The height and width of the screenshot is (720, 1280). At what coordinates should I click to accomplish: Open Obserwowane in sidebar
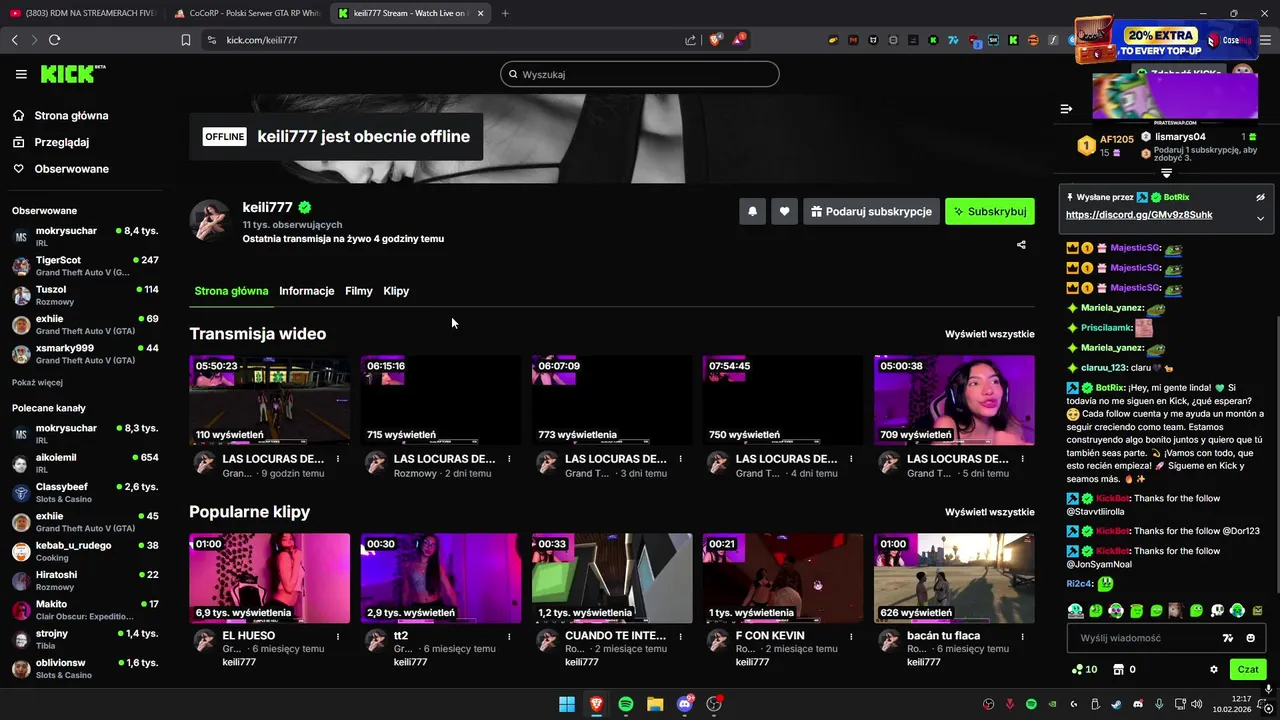coord(71,169)
